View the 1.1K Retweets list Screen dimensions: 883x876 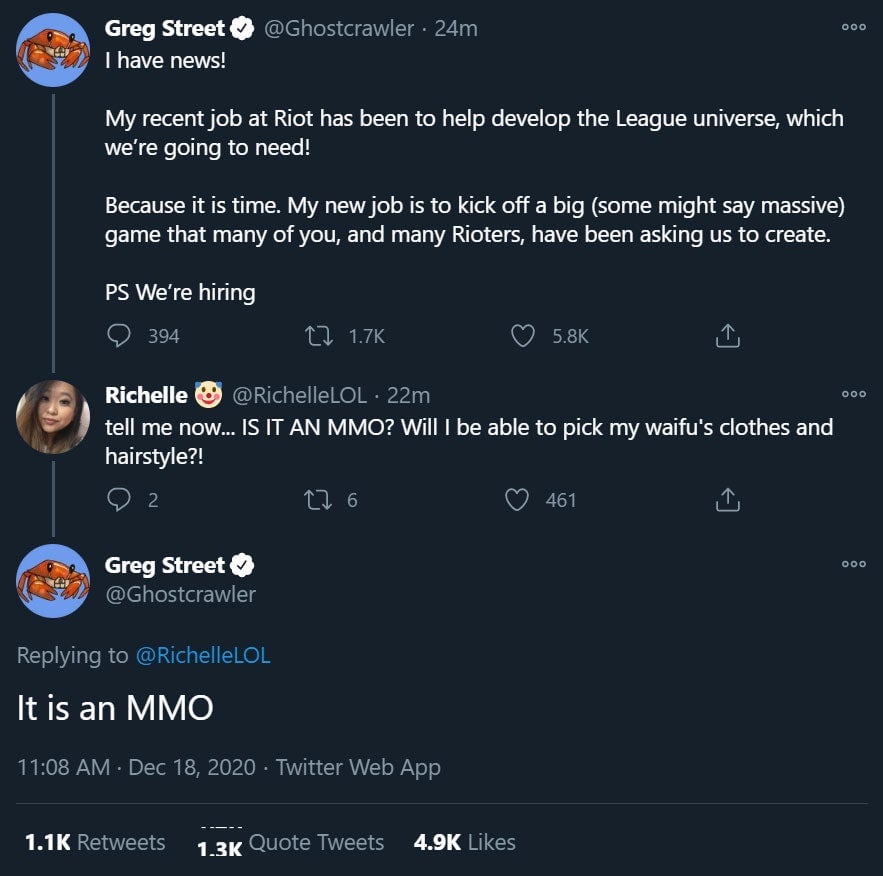coord(95,842)
